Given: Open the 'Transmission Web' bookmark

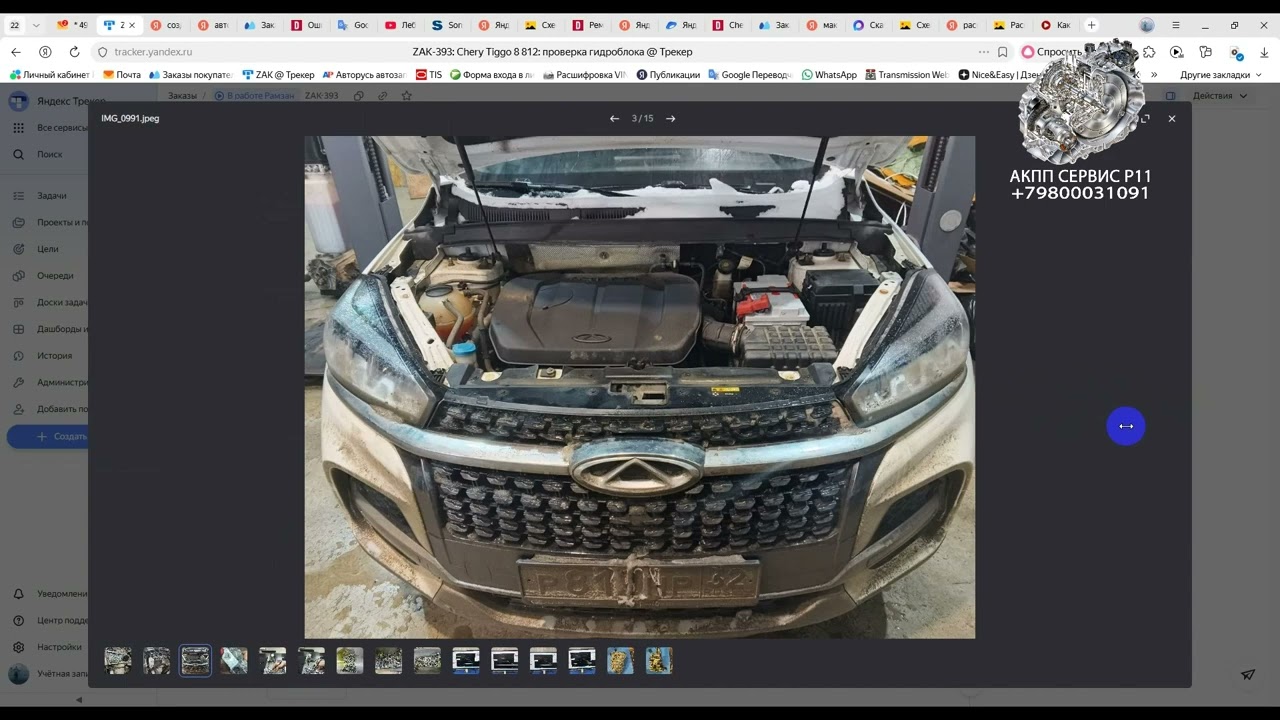Looking at the screenshot, I should pos(907,75).
